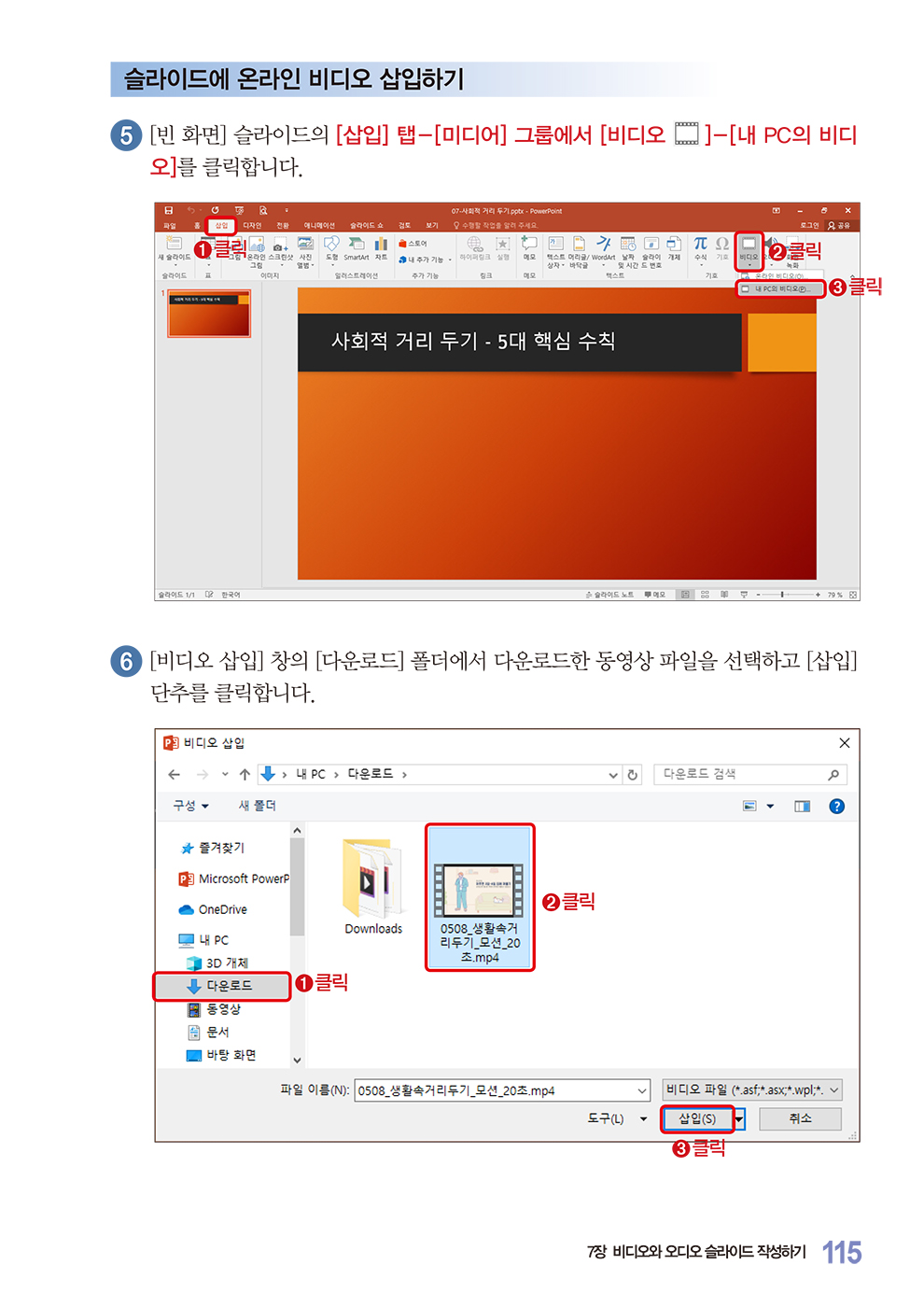Open the Tools (도구) dropdown
This screenshot has width=924, height=1307.
(617, 1118)
